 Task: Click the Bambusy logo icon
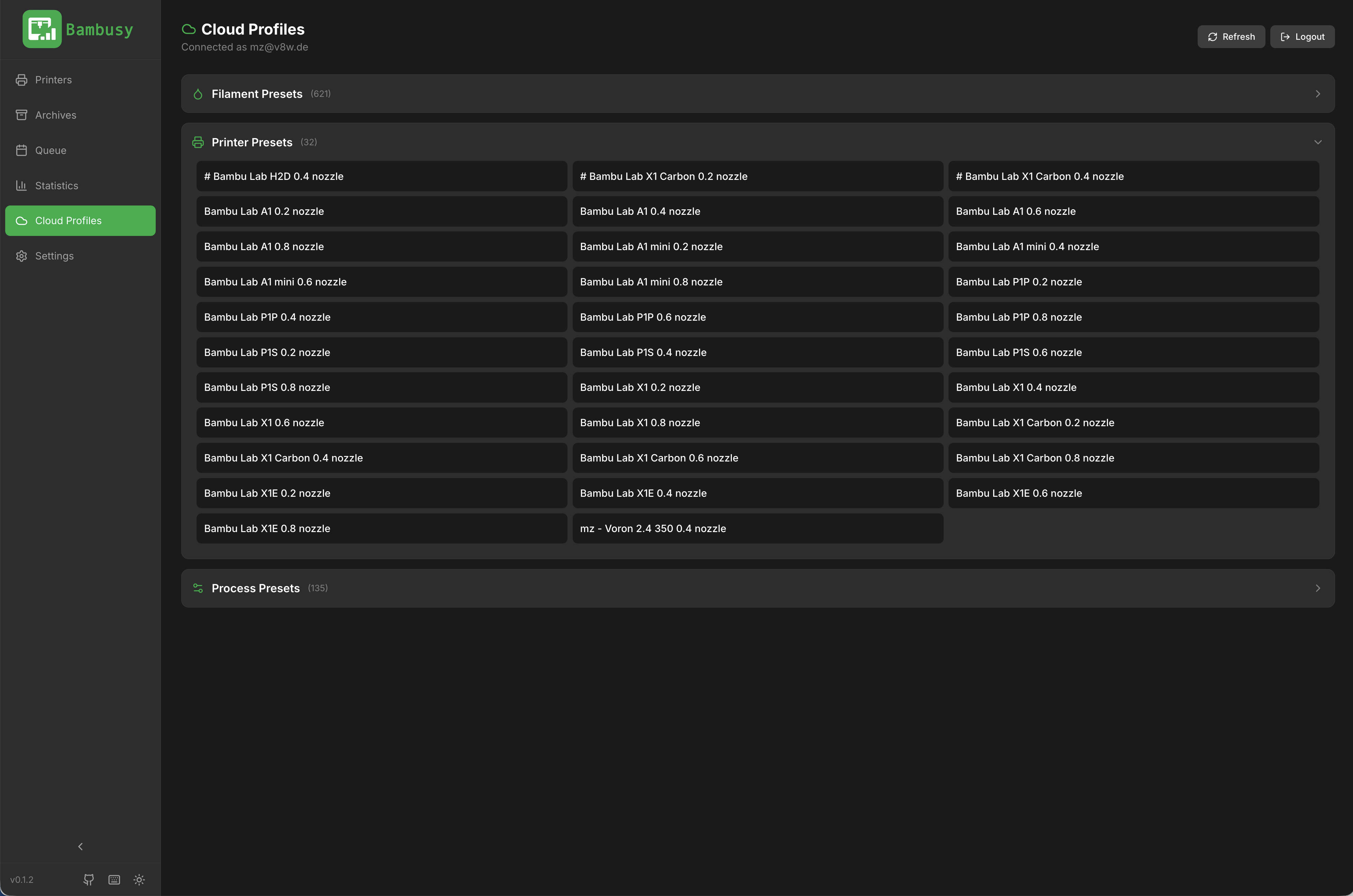pos(42,29)
